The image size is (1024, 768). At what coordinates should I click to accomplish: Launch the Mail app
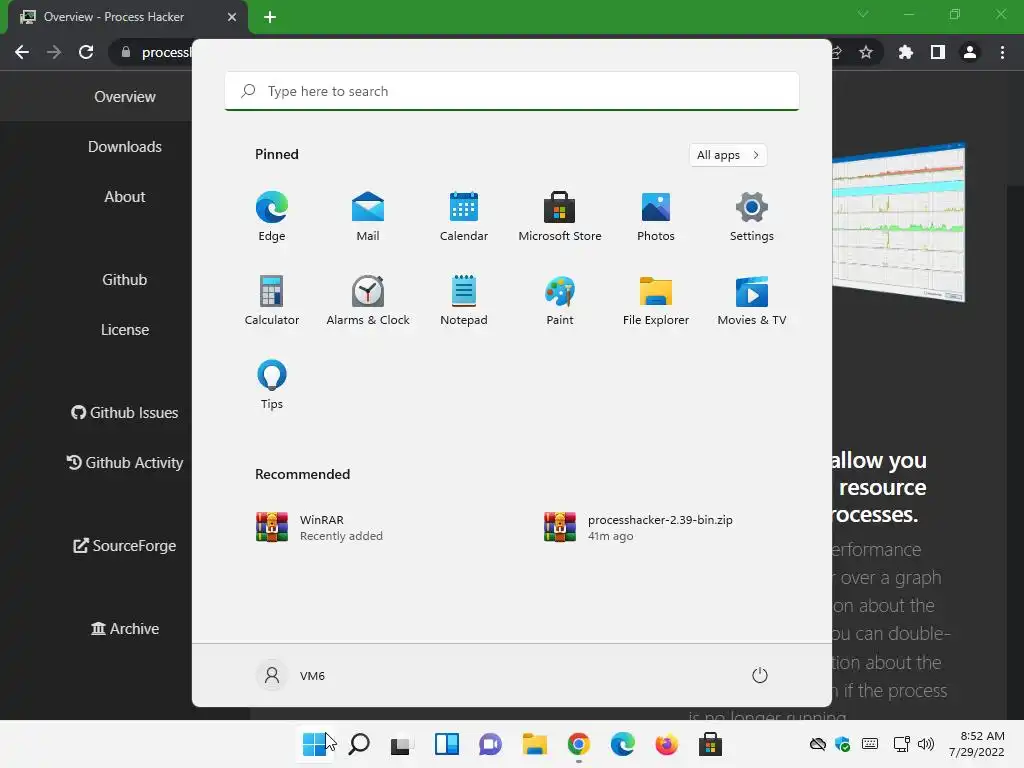[x=368, y=216]
